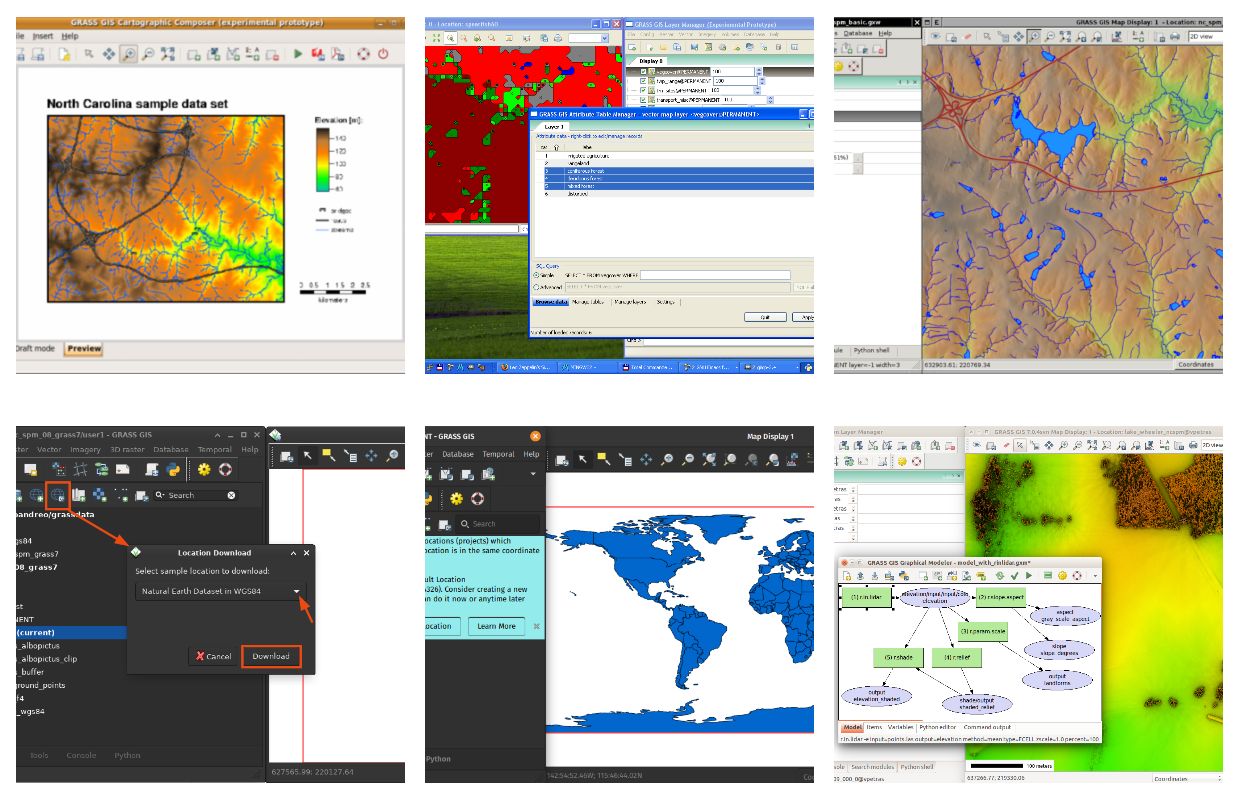The height and width of the screenshot is (806, 1238).
Task: Click the Learn More button in the info bar
Action: 496,626
